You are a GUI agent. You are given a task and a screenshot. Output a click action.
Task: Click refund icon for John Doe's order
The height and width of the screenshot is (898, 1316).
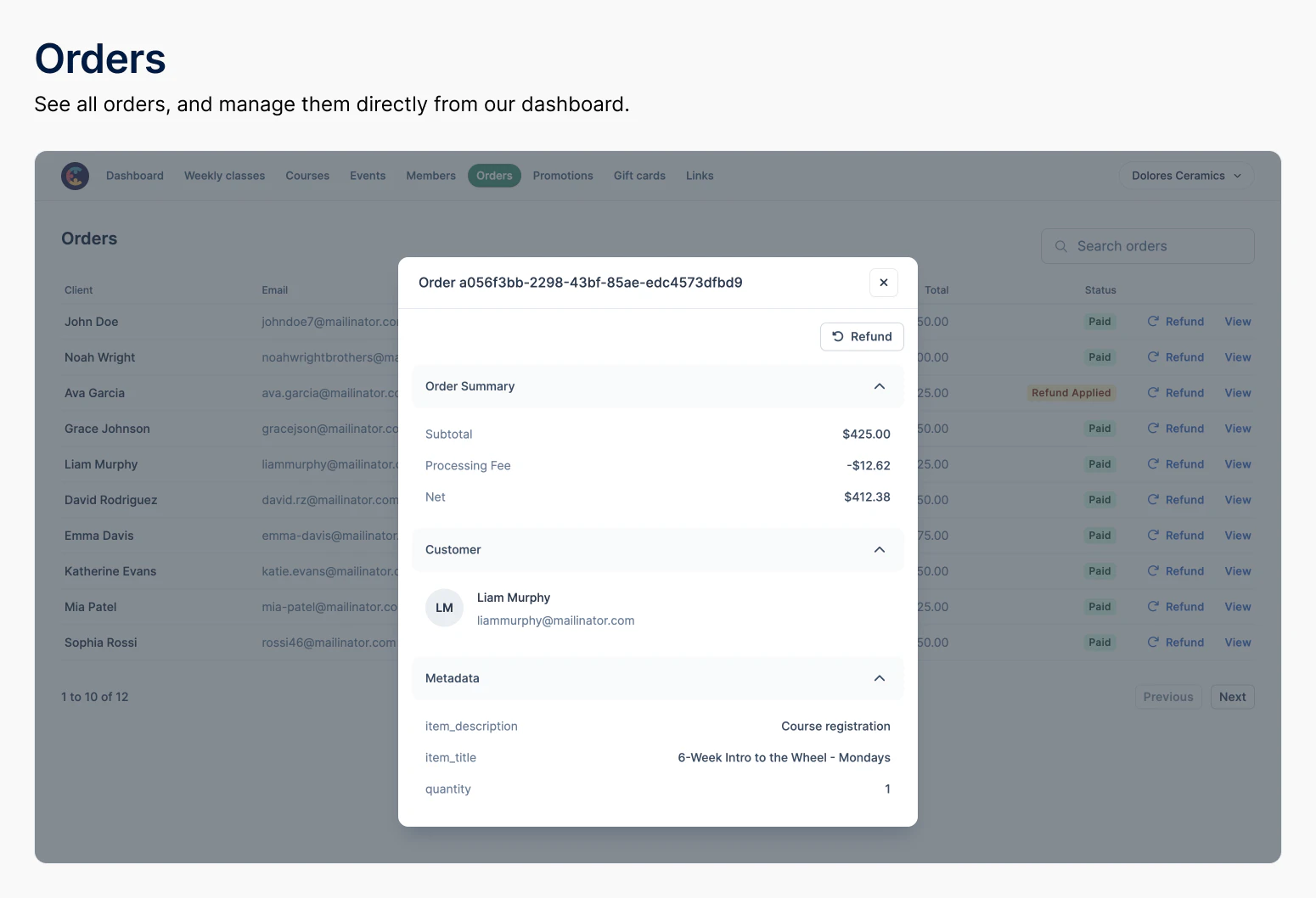(1153, 322)
